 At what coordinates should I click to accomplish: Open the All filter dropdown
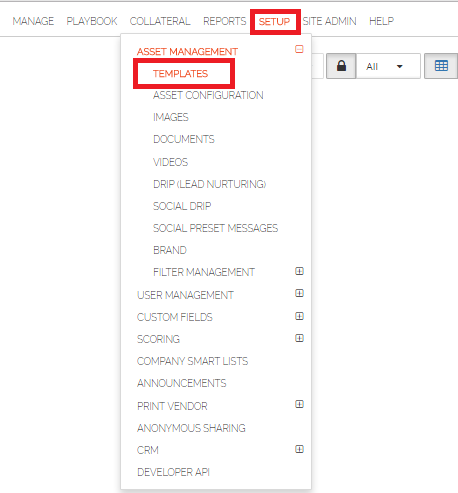[388, 66]
